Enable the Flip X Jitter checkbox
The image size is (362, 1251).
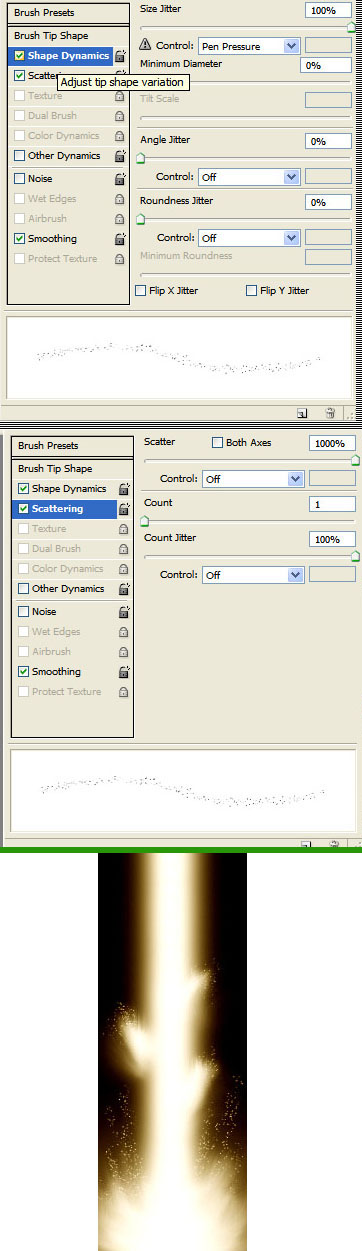141,291
